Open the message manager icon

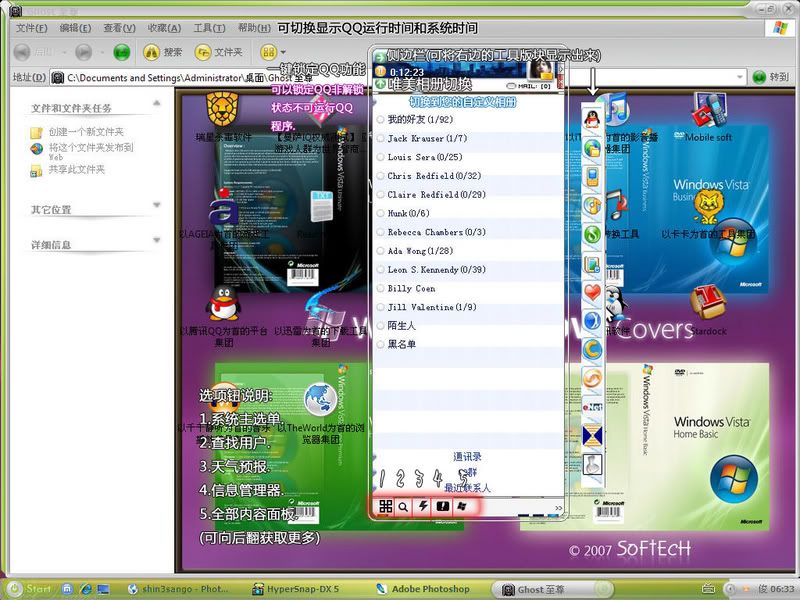point(442,507)
